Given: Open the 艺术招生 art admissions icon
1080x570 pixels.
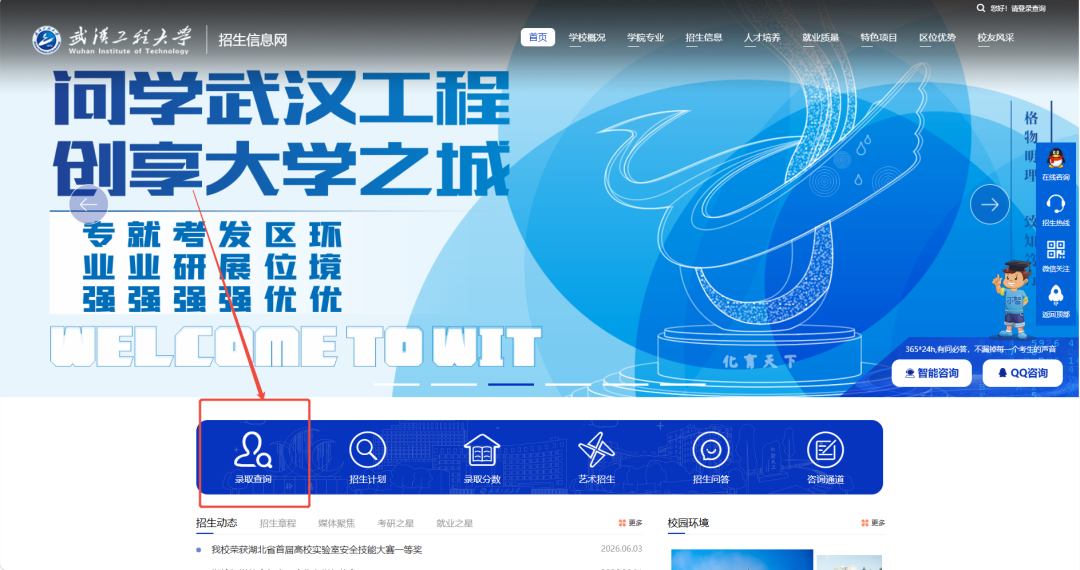Looking at the screenshot, I should (x=596, y=458).
